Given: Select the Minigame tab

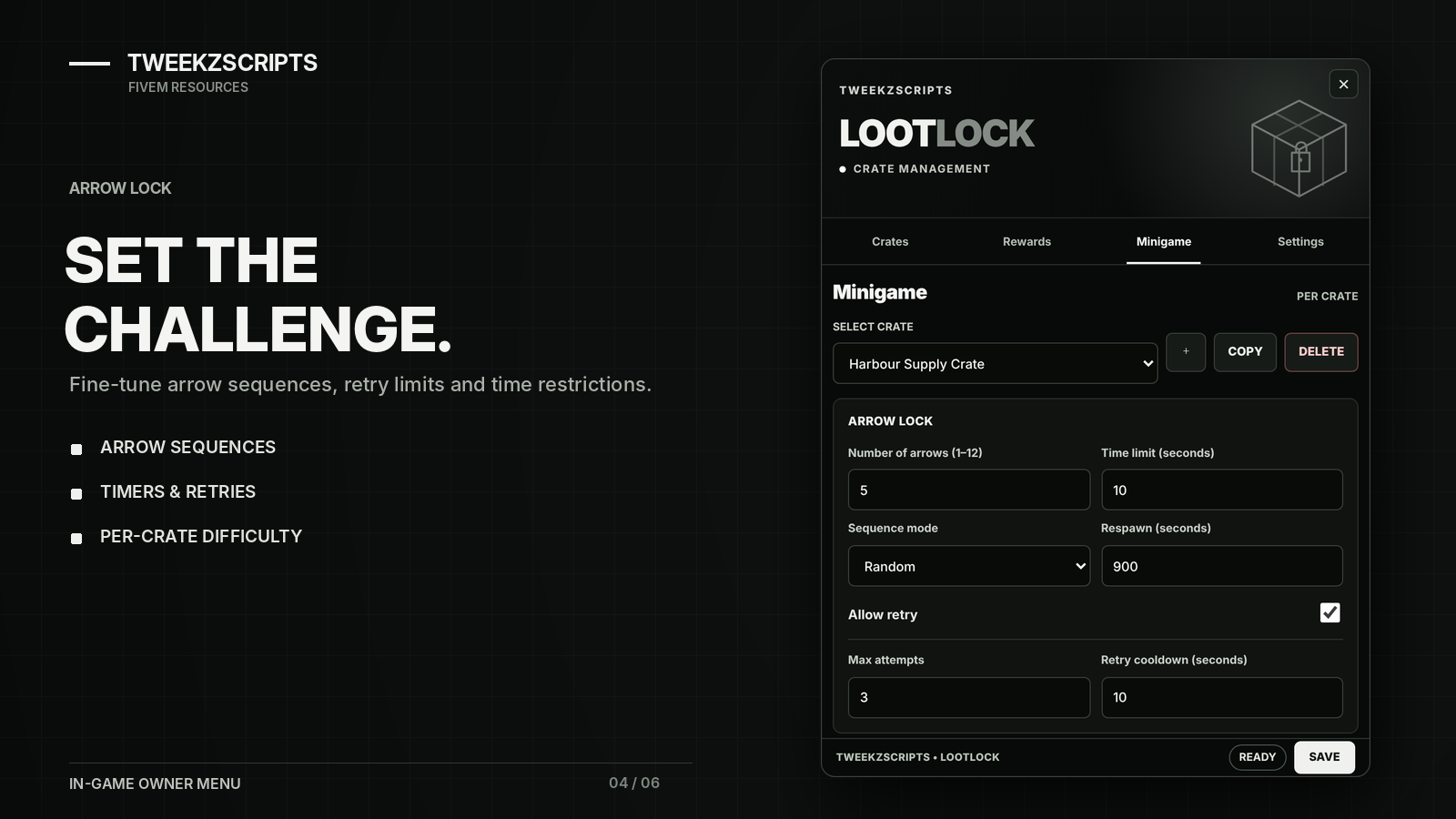Looking at the screenshot, I should click(1163, 242).
